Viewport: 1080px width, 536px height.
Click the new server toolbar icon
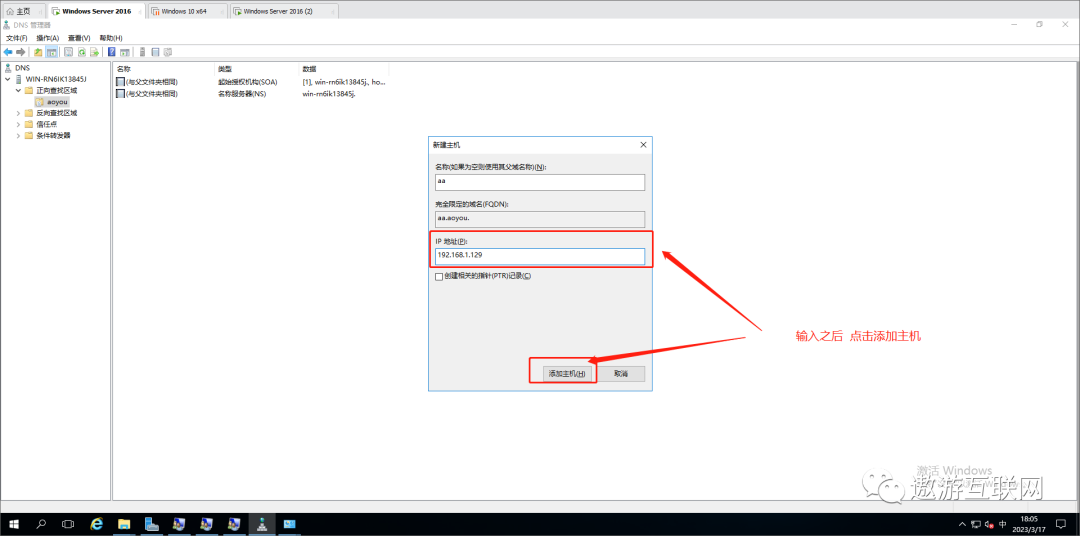(x=143, y=52)
